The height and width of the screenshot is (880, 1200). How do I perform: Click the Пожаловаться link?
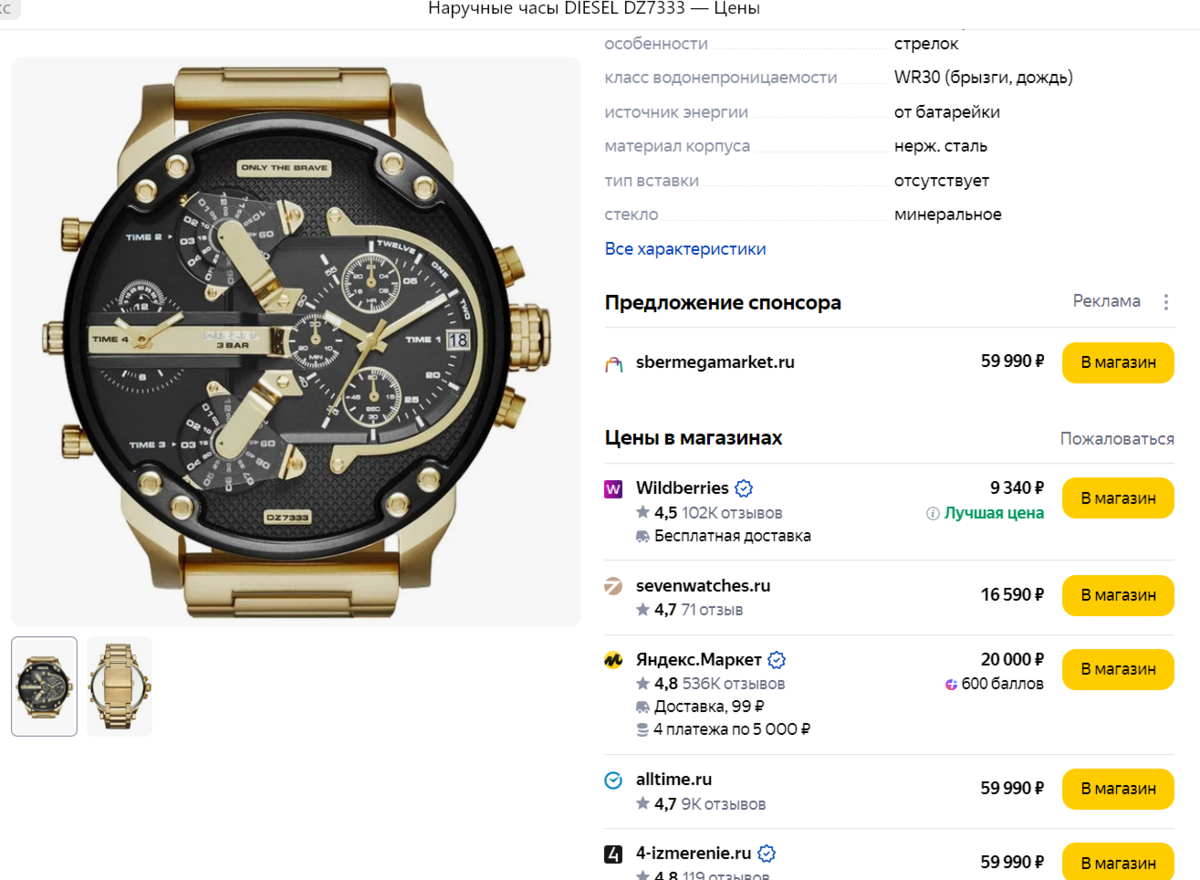pyautogui.click(x=1117, y=439)
